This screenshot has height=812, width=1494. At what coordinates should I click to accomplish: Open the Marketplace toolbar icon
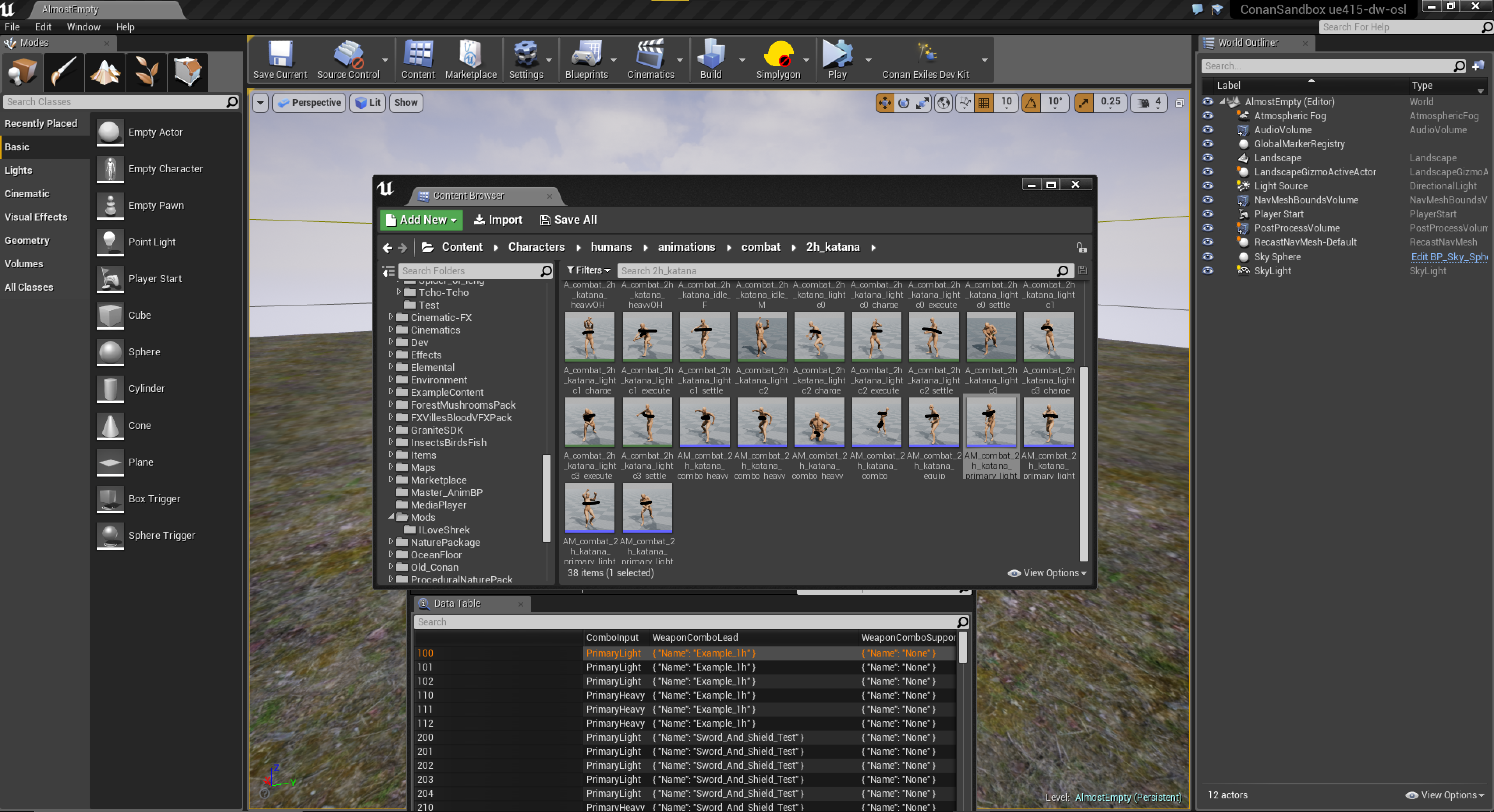[x=470, y=58]
